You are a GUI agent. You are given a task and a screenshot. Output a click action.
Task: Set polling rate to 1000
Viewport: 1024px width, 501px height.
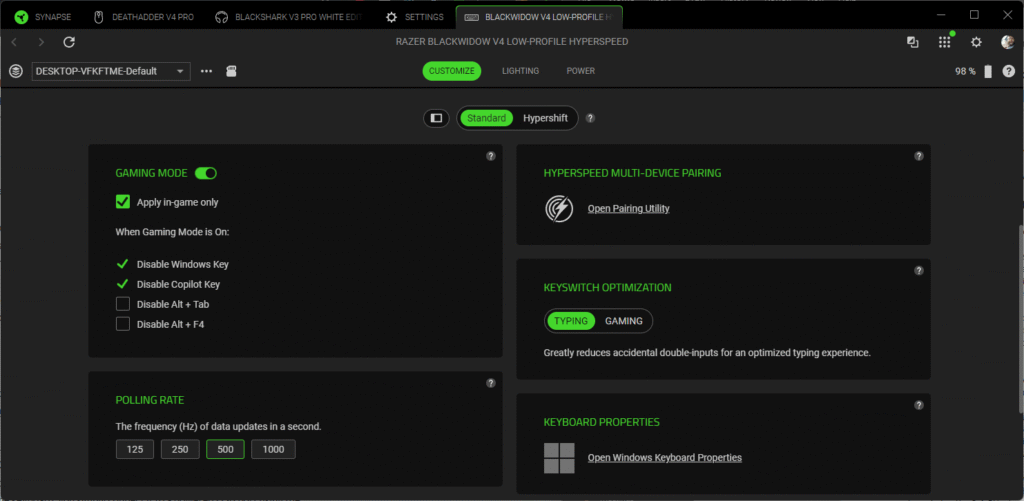(273, 449)
